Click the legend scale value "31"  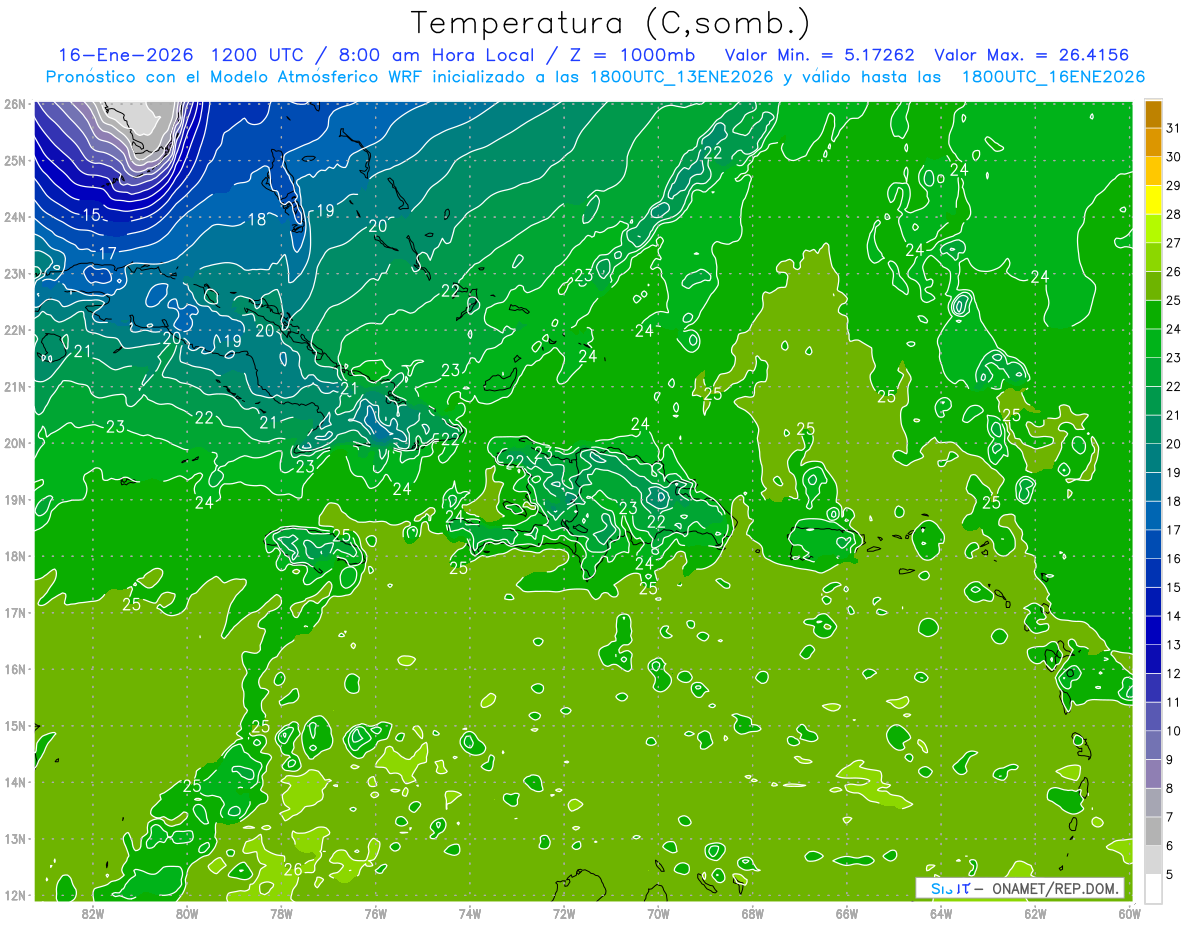click(x=1173, y=128)
